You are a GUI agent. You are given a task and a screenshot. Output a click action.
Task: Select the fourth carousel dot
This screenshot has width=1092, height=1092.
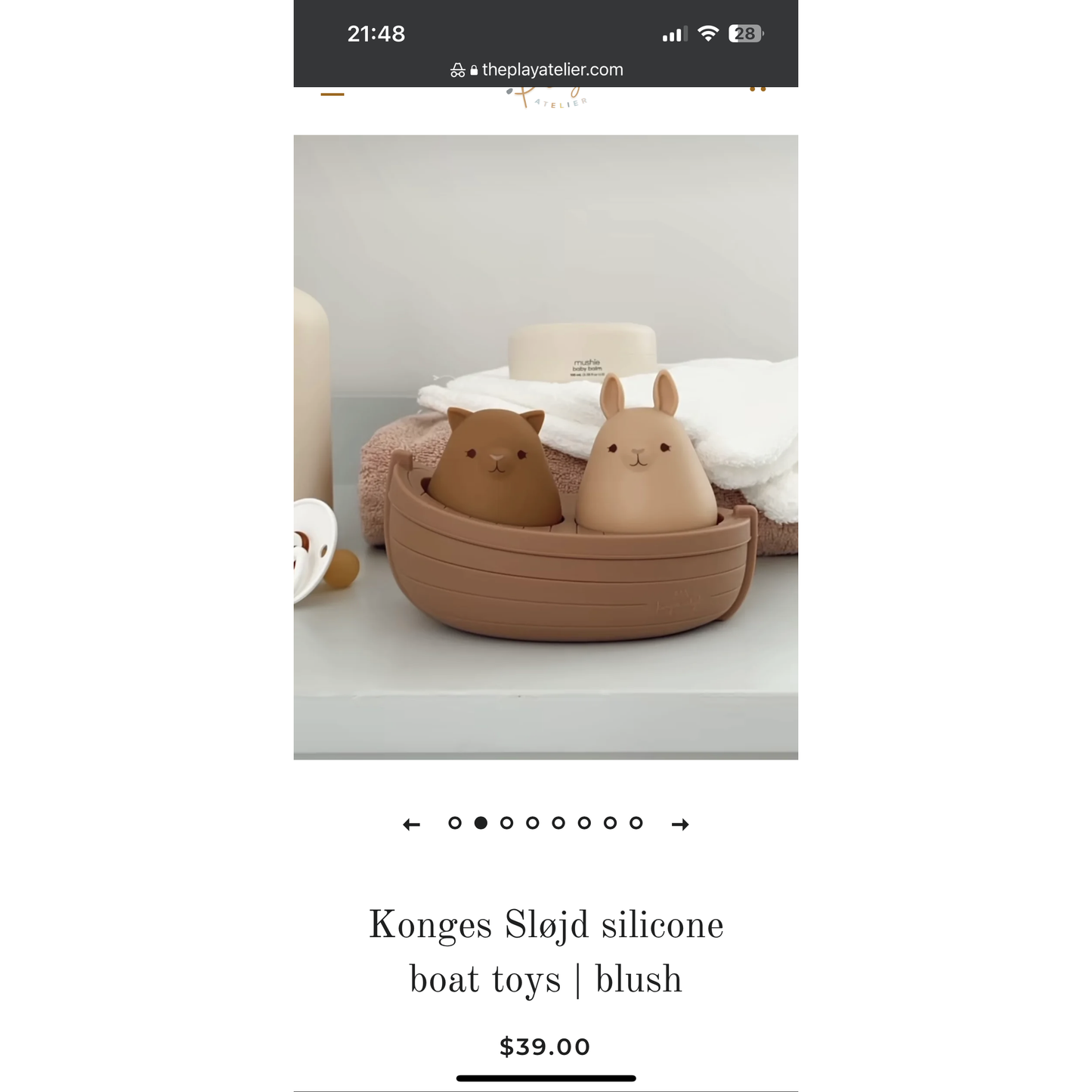[533, 823]
